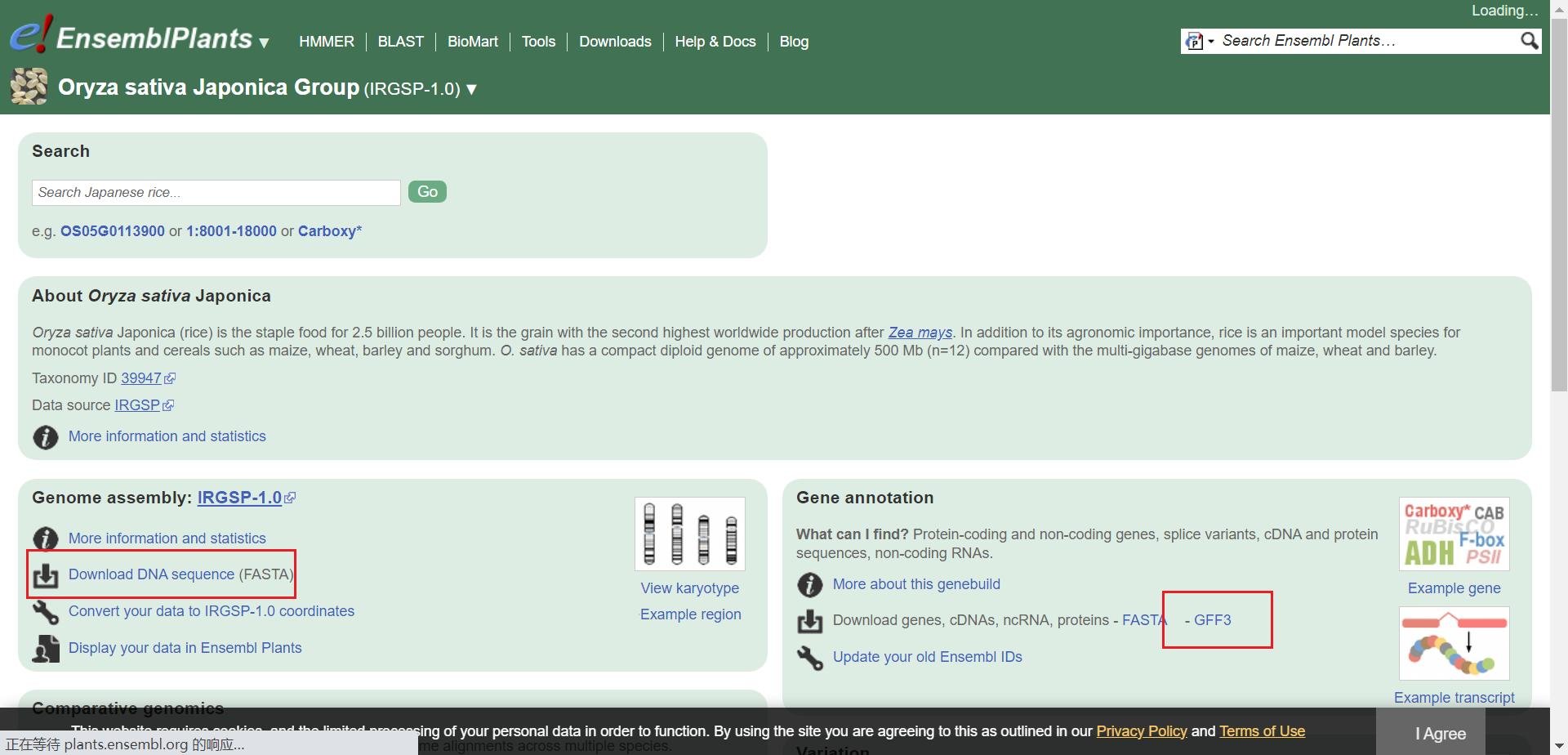Open Update your old Ensembl IDs
The width and height of the screenshot is (1568, 755).
click(928, 657)
